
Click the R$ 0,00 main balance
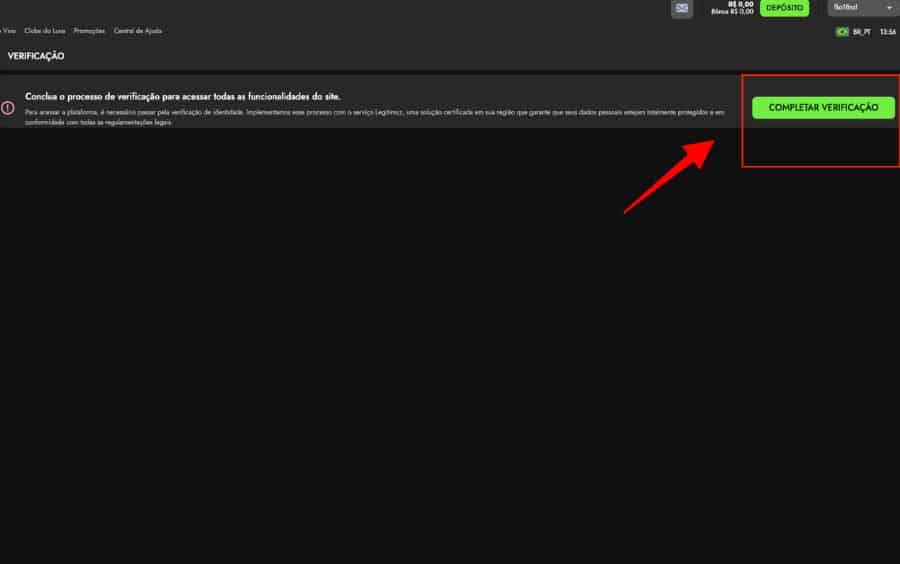tap(741, 4)
